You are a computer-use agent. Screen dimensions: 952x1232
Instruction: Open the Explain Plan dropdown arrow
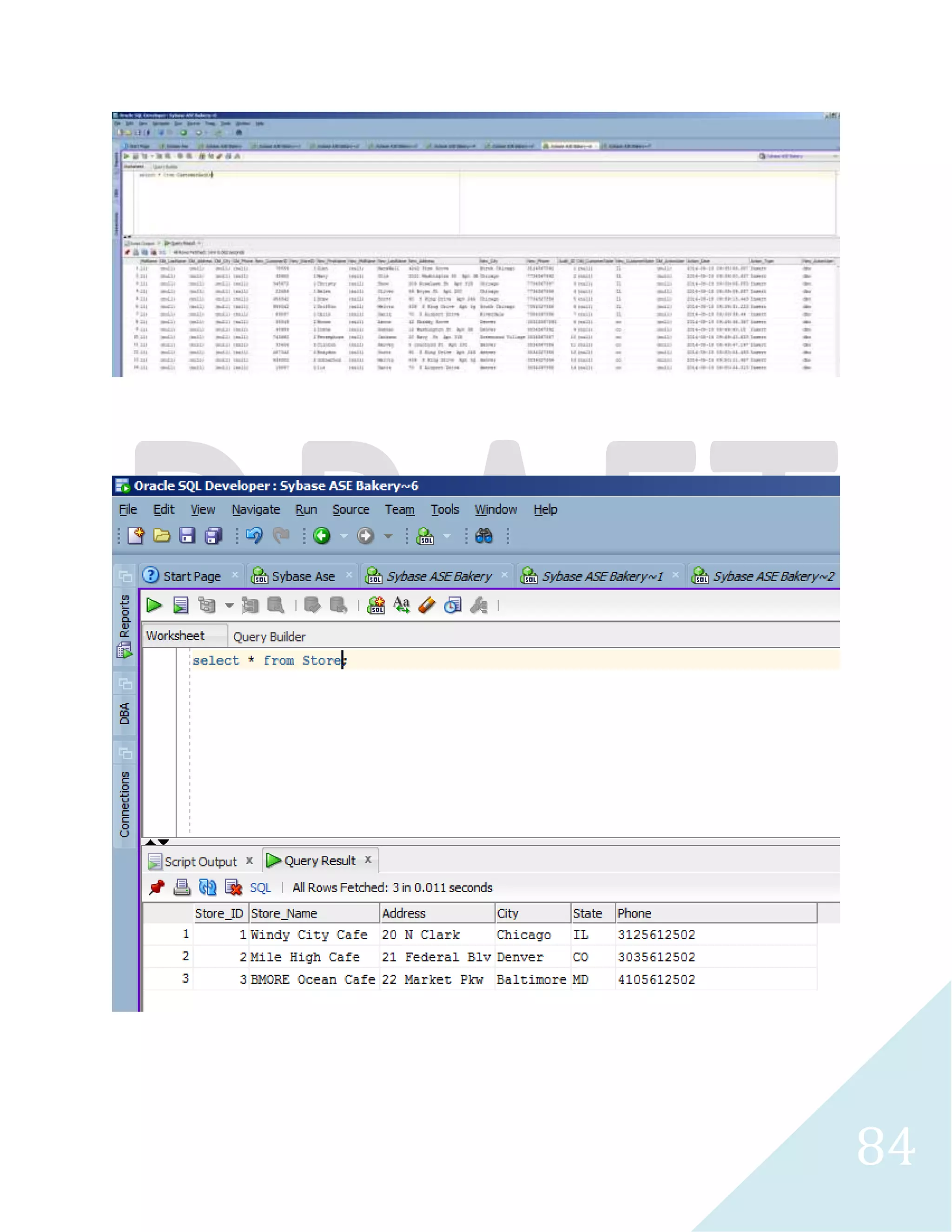point(229,606)
